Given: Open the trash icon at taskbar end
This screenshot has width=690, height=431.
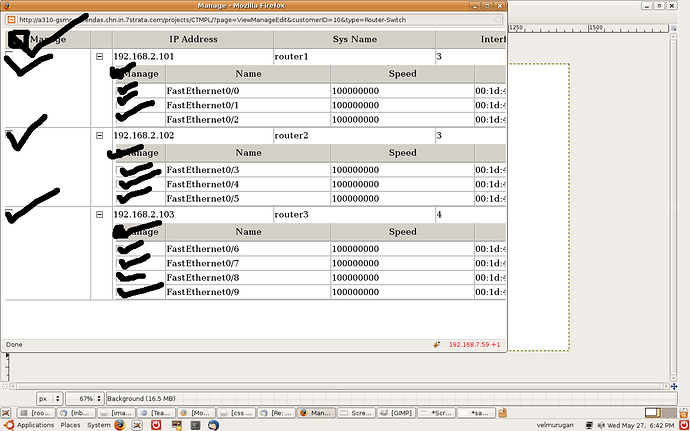Looking at the screenshot, I should point(683,413).
